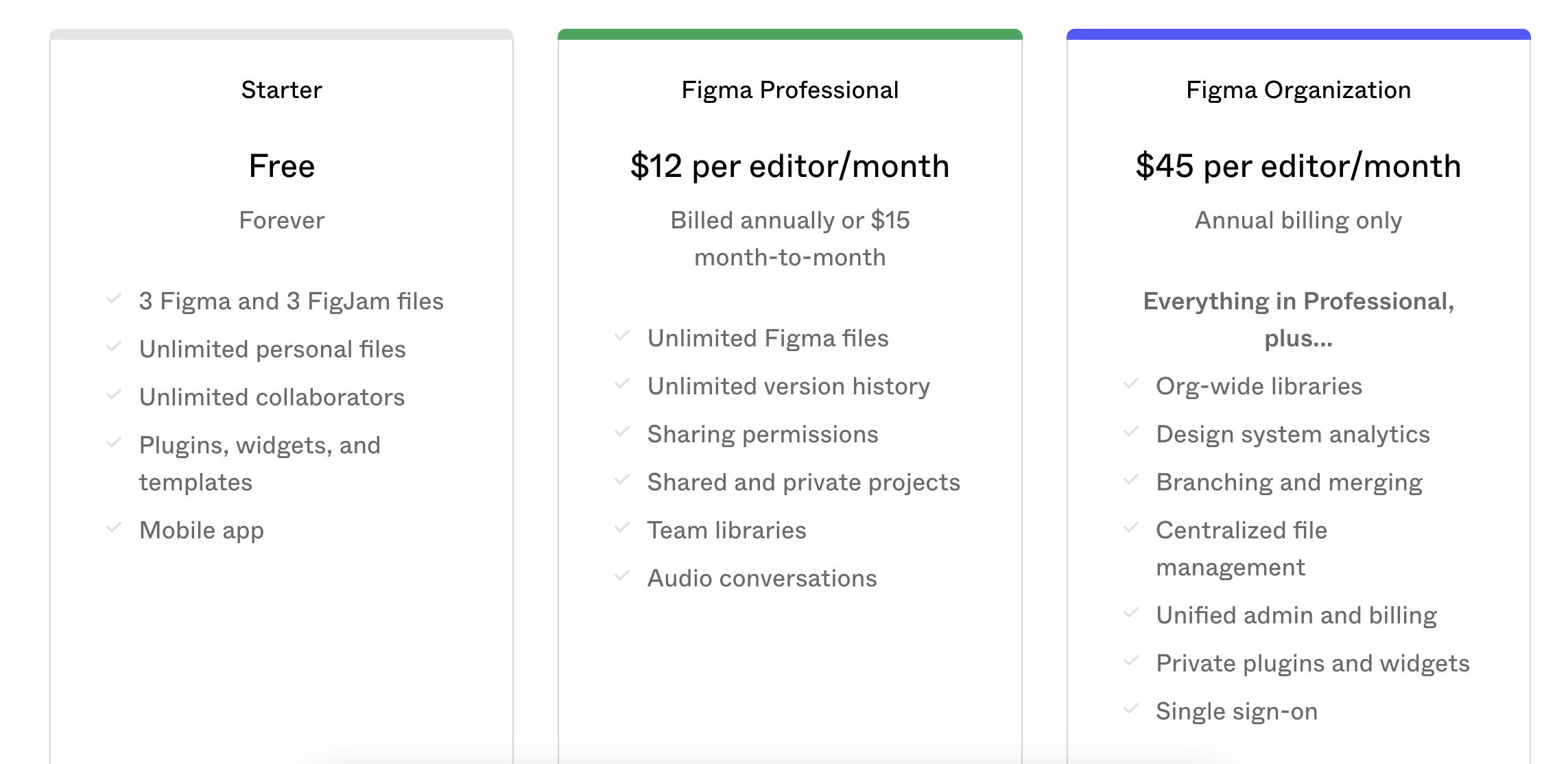The image size is (1568, 764).
Task: Click the $45 per editor/month price
Action: coord(1298,166)
